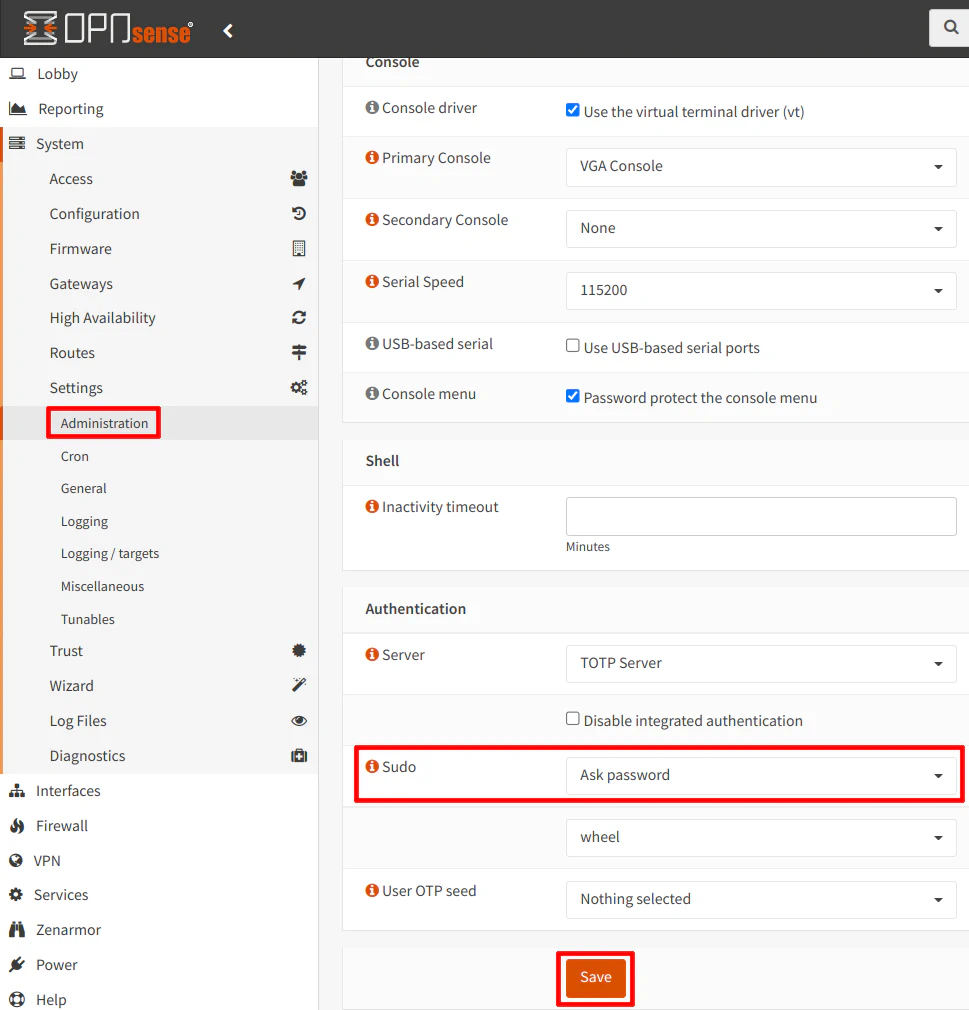
Task: Open the Tunables settings page
Action: coord(88,620)
